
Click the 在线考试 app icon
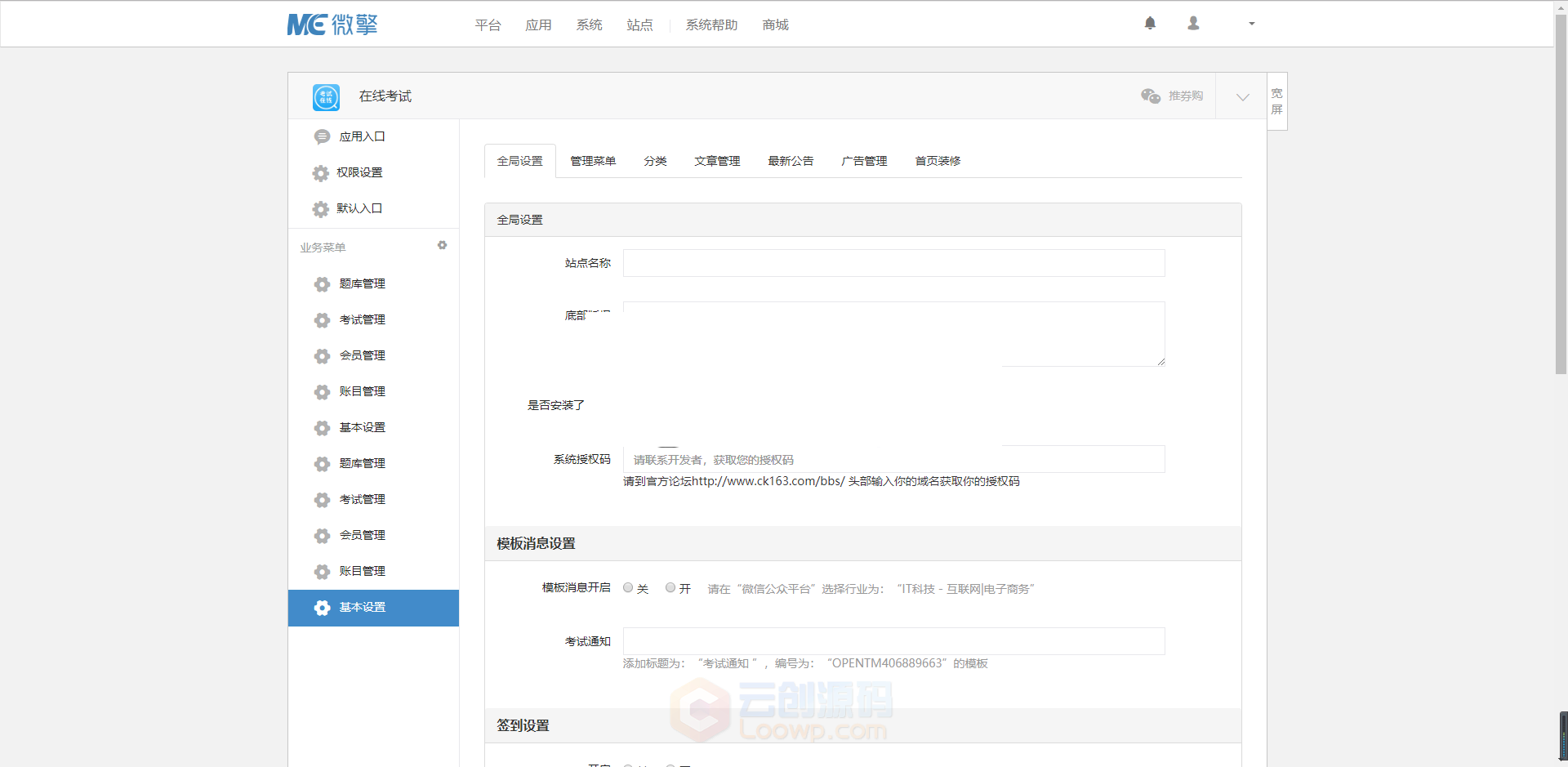(326, 97)
